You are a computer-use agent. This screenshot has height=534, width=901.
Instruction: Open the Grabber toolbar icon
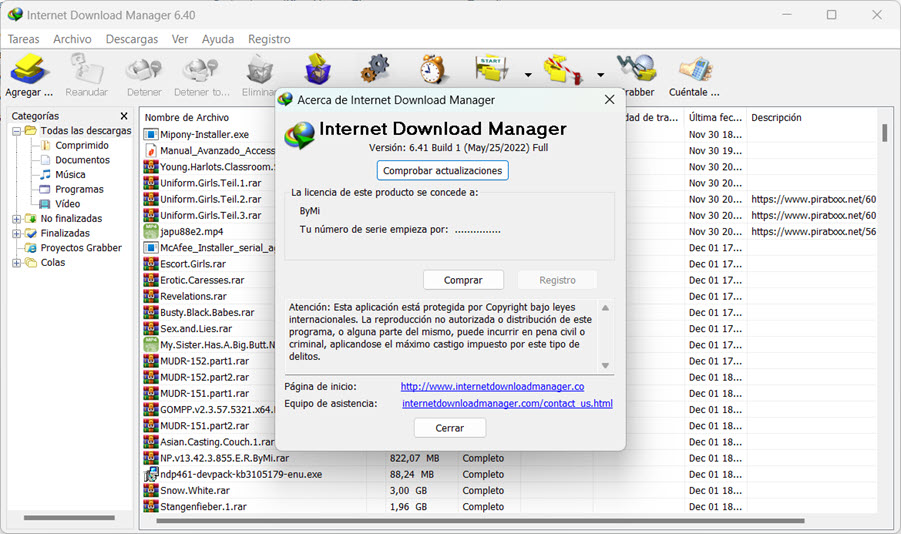click(637, 68)
